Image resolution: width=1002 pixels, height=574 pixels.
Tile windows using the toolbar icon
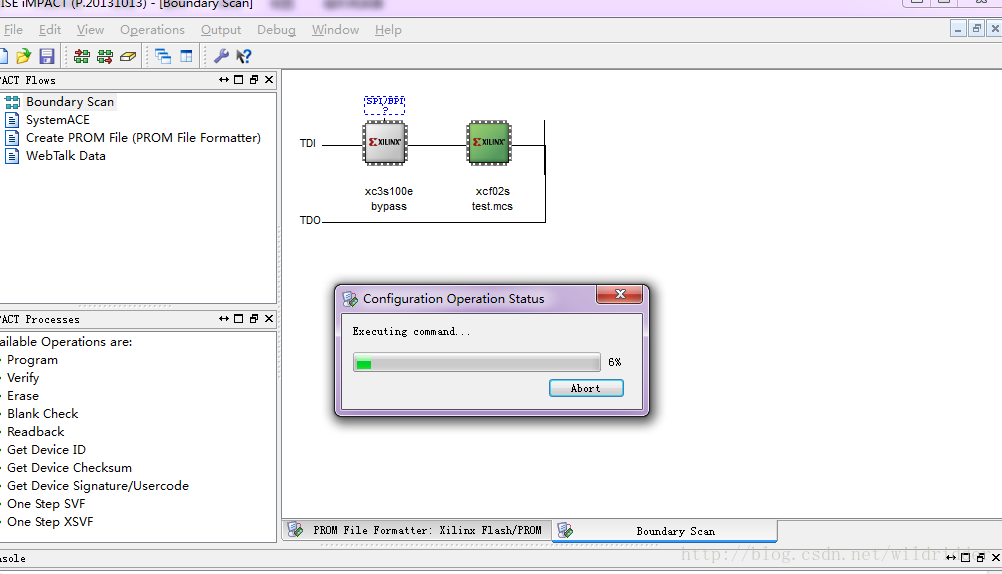click(186, 56)
